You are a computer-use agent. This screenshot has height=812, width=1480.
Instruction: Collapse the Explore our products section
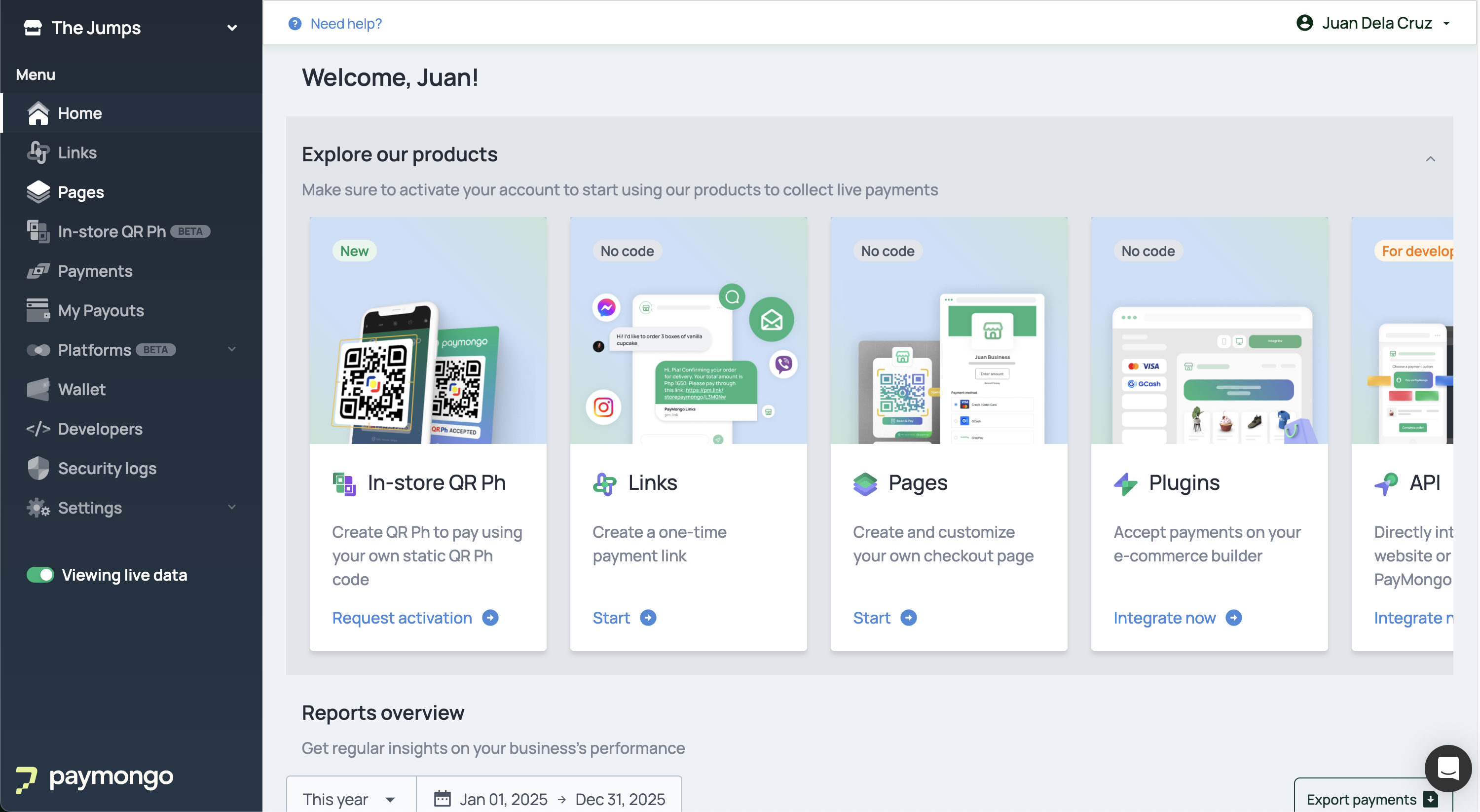click(x=1430, y=159)
